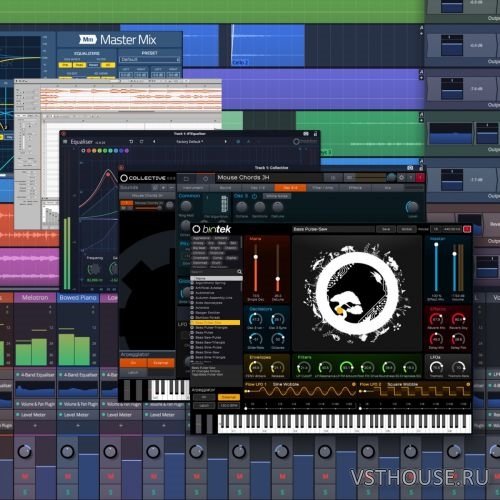Open Factory Default preset dropdown in Equaliser

[x=189, y=142]
